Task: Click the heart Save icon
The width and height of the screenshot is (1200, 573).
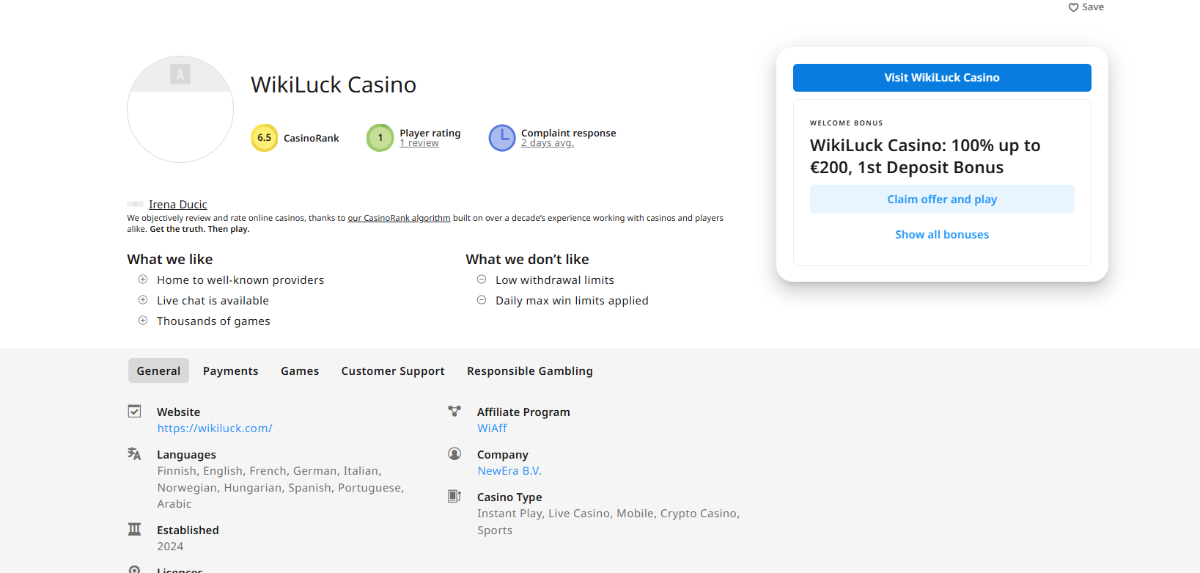Action: click(1074, 7)
